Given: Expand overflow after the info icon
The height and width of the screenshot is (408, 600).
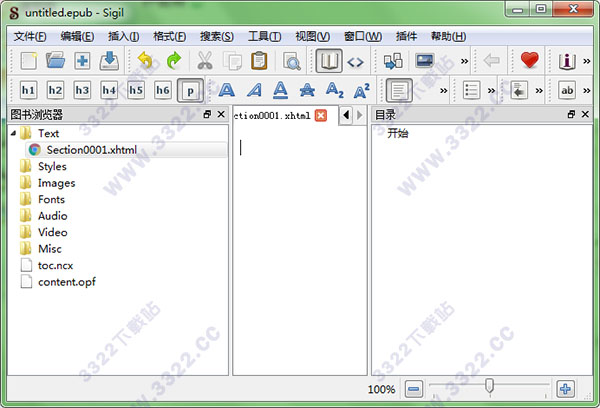Looking at the screenshot, I should [x=587, y=61].
